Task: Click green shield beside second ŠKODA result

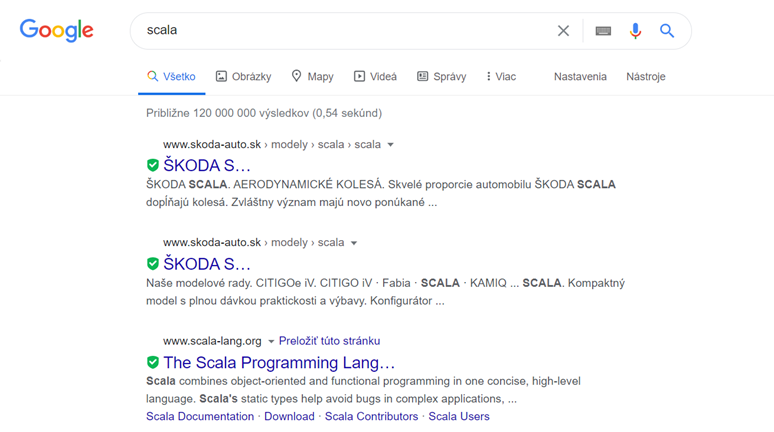Action: (x=153, y=264)
